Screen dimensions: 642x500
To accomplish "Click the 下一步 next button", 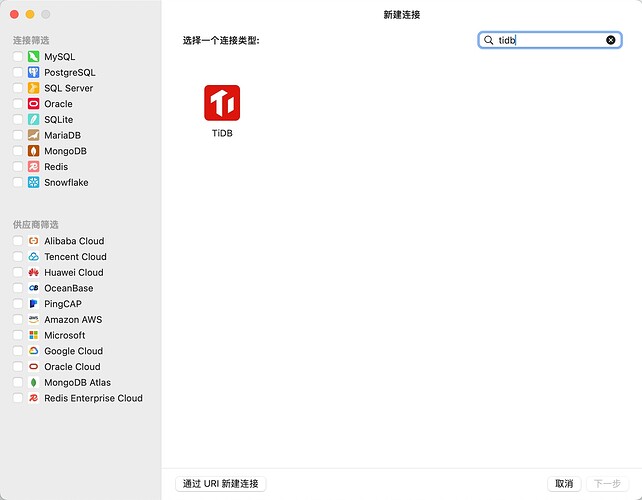I will pyautogui.click(x=607, y=484).
